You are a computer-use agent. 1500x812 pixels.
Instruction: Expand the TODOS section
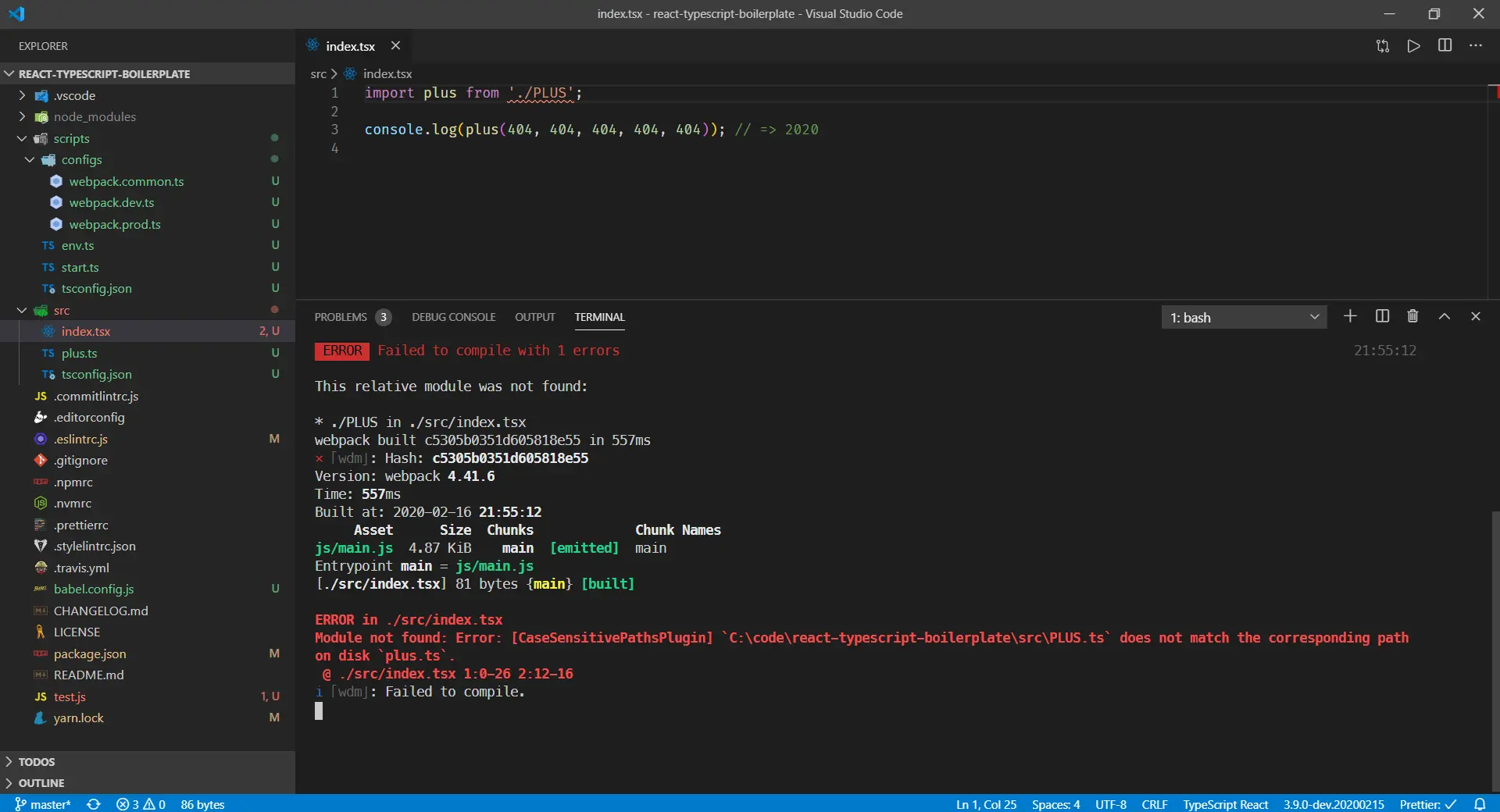click(x=148, y=761)
